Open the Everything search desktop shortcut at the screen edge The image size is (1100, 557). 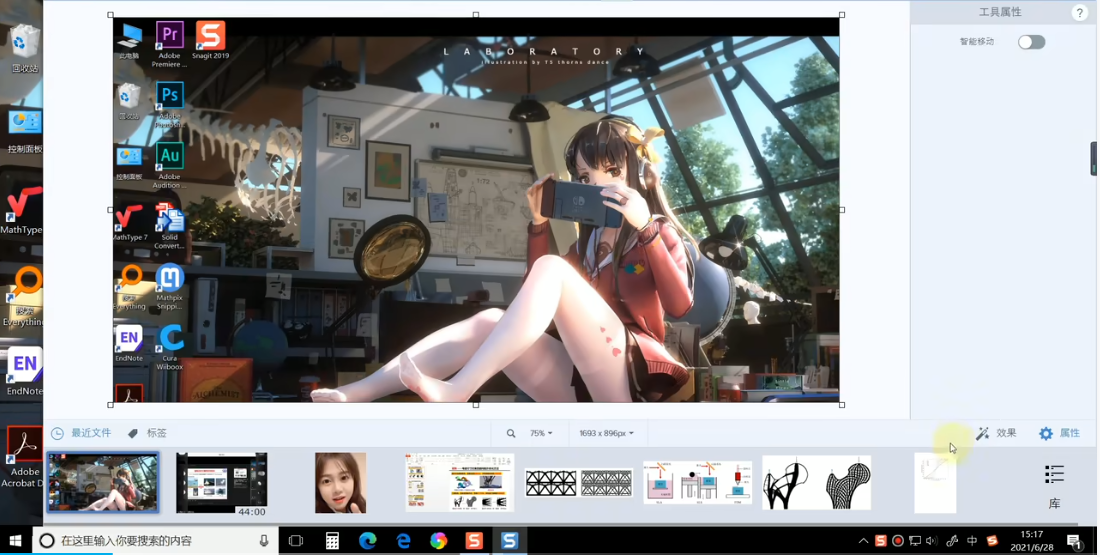(x=22, y=297)
